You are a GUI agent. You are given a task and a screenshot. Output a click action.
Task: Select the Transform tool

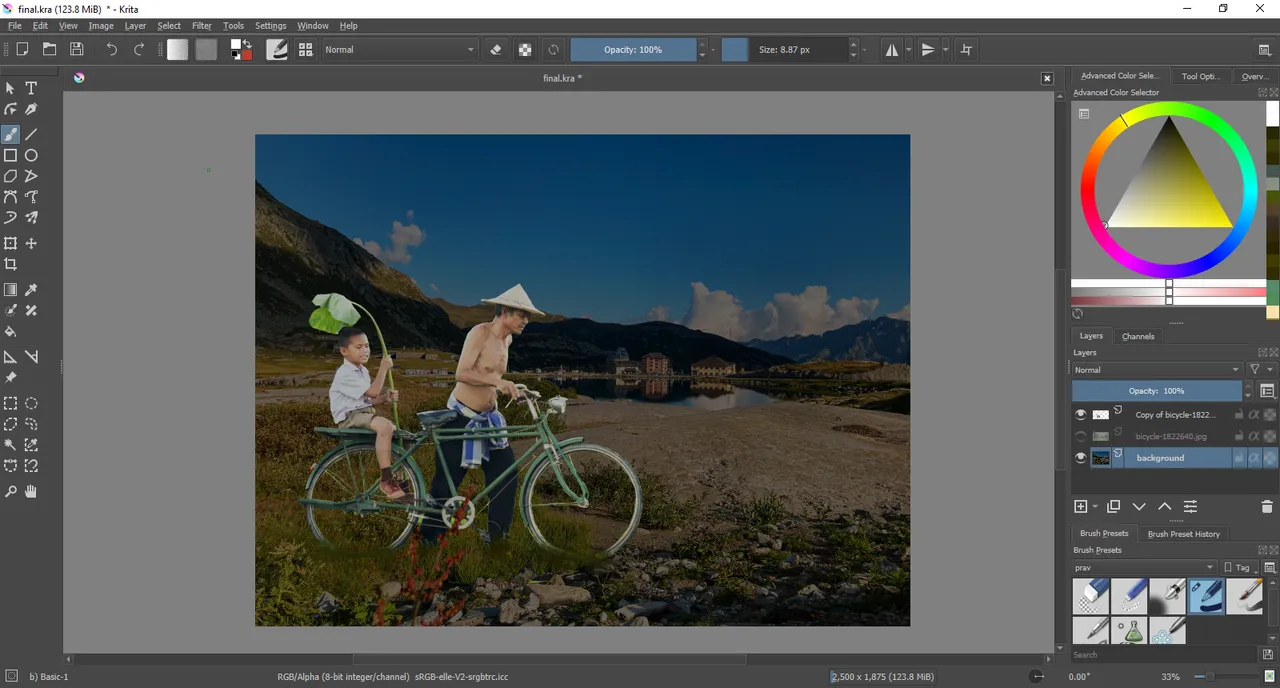pos(10,243)
